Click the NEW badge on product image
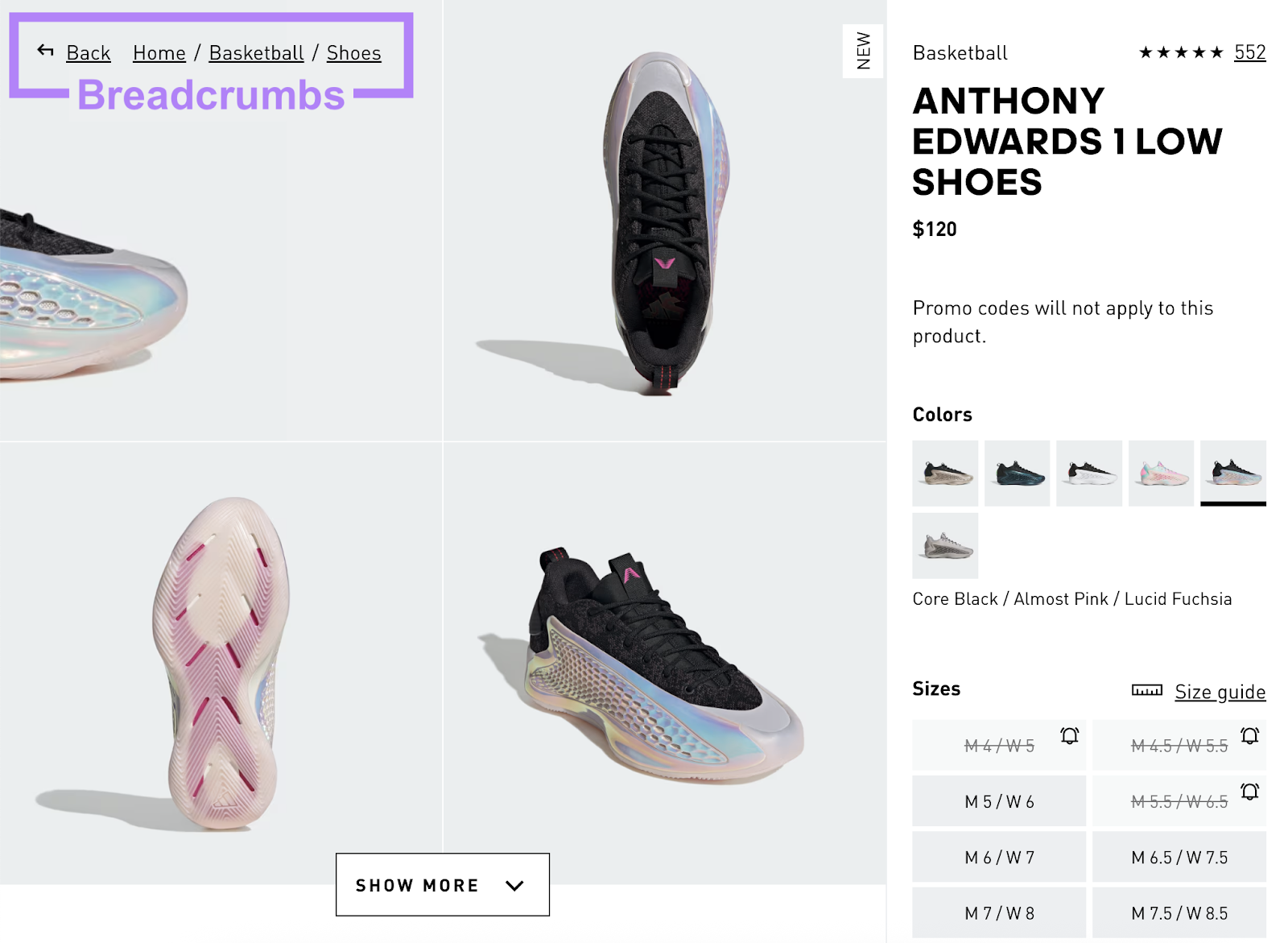The height and width of the screenshot is (943, 1288). pos(864,52)
